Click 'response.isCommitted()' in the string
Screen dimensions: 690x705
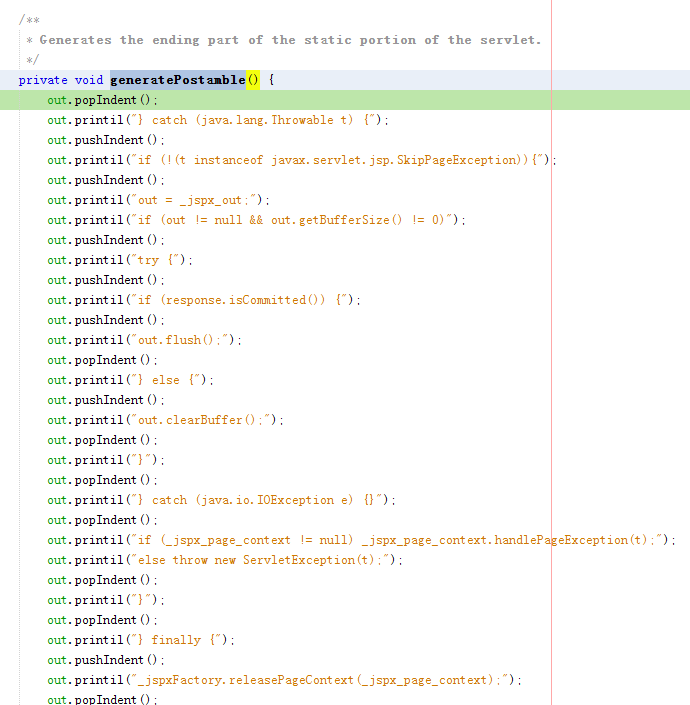tap(243, 300)
